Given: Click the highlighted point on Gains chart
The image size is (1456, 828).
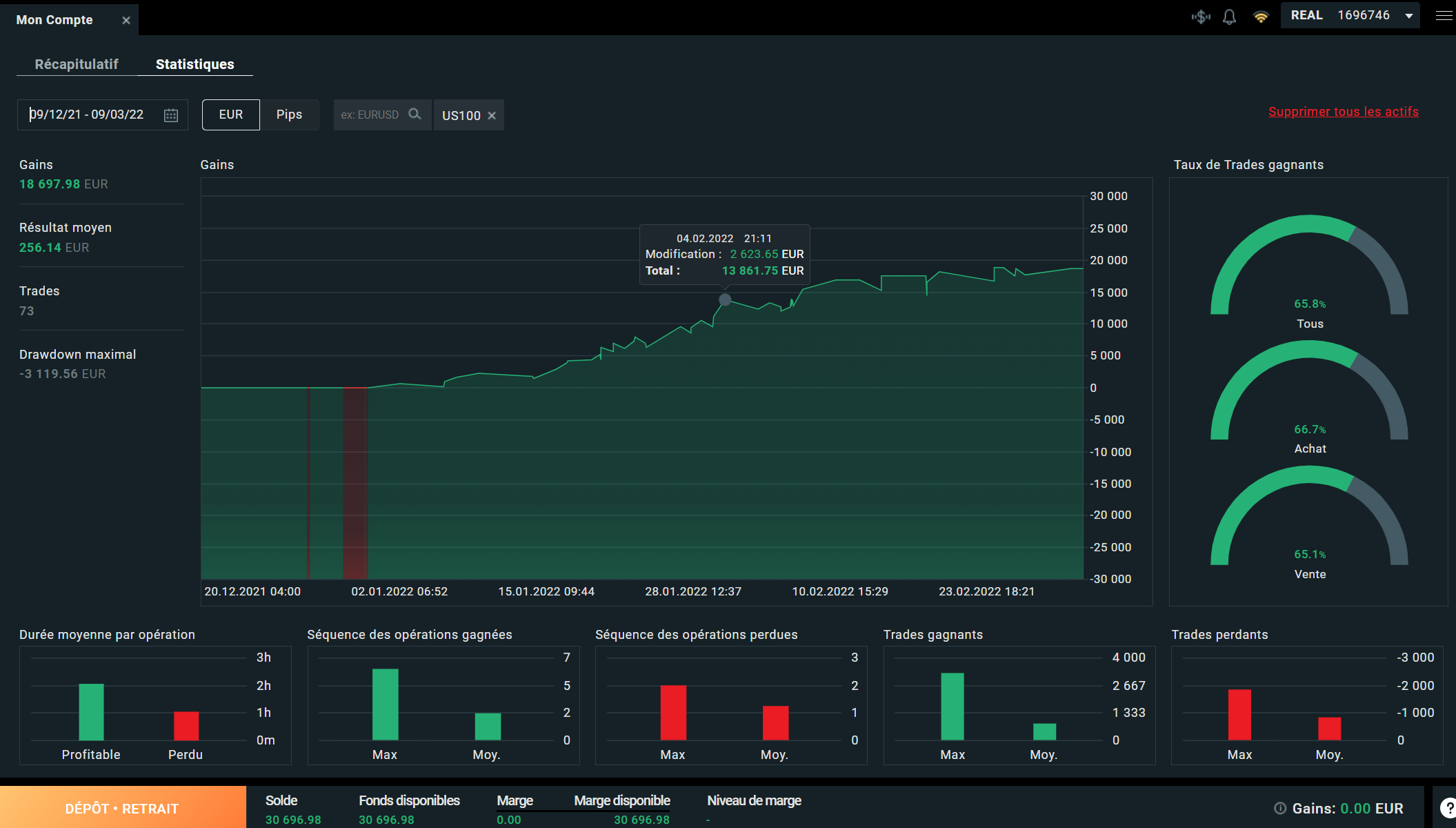Looking at the screenshot, I should (725, 299).
